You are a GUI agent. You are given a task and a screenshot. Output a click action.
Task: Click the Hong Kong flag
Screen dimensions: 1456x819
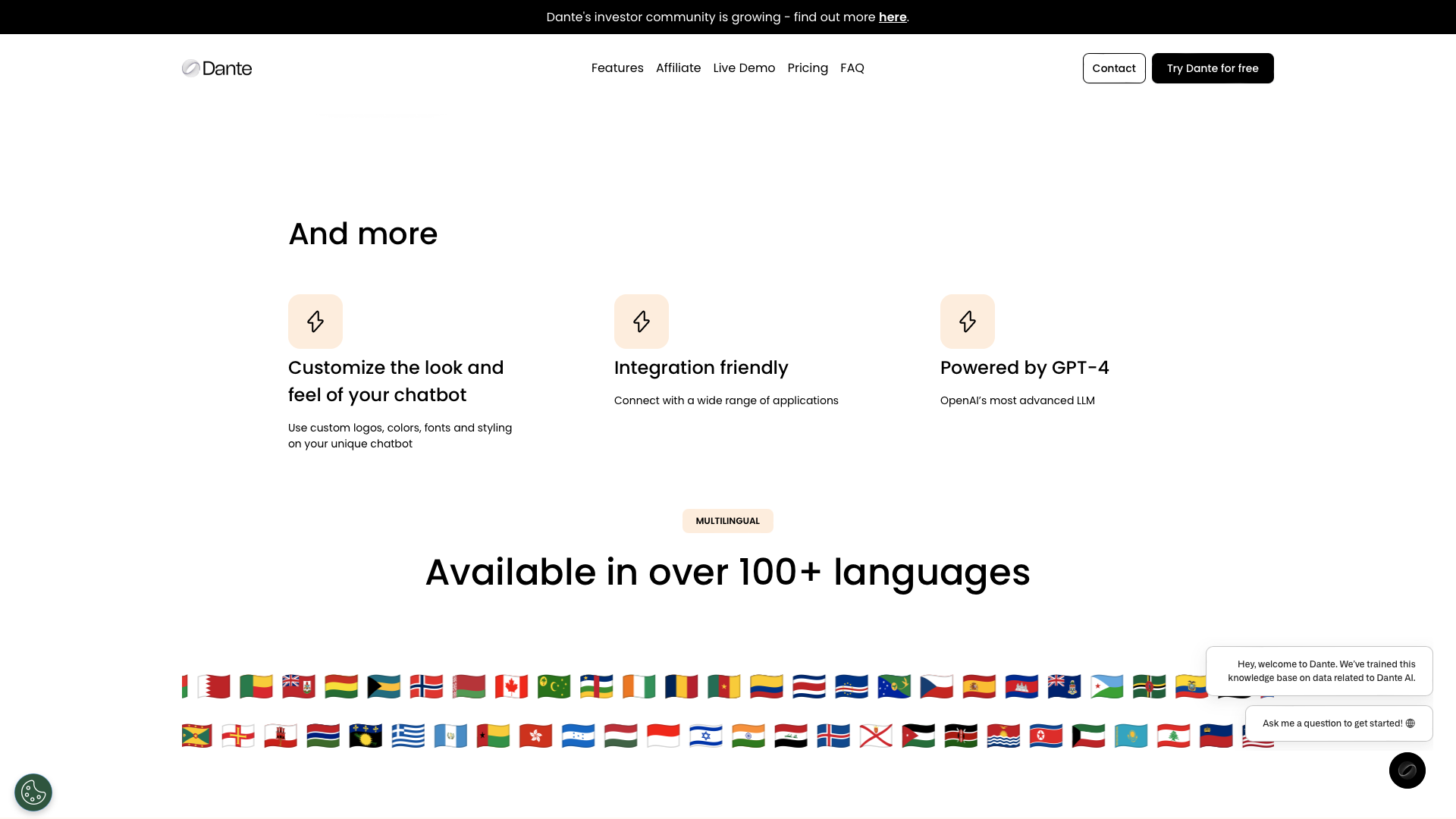click(x=535, y=736)
